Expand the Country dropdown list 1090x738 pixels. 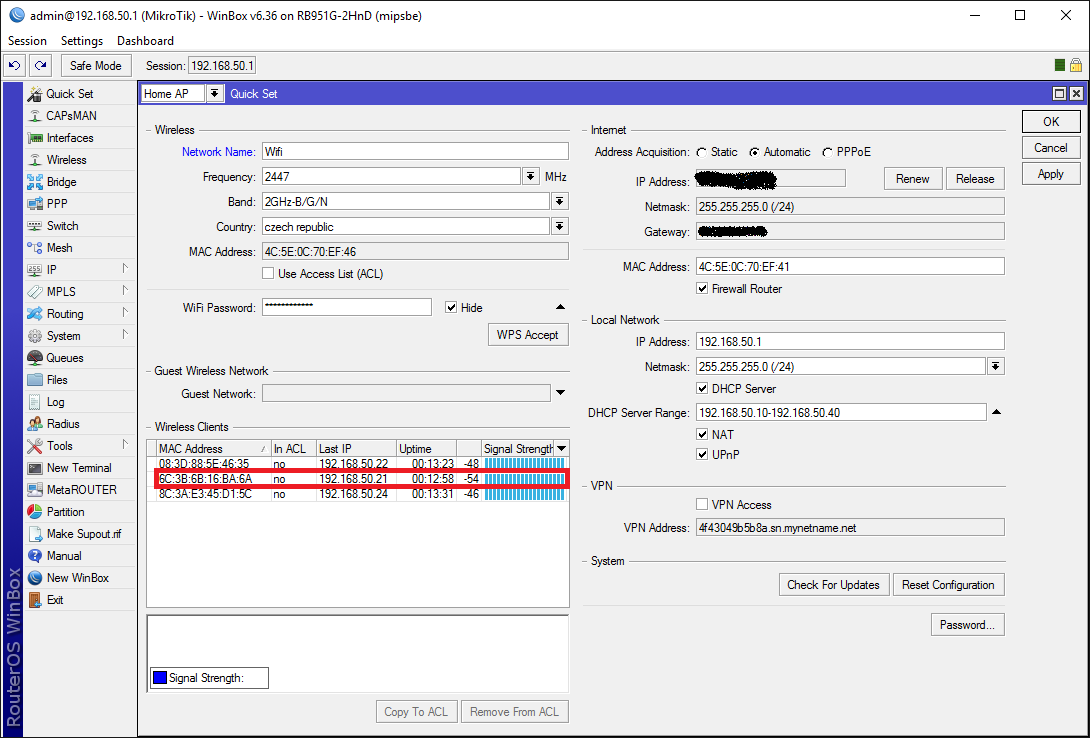[559, 227]
